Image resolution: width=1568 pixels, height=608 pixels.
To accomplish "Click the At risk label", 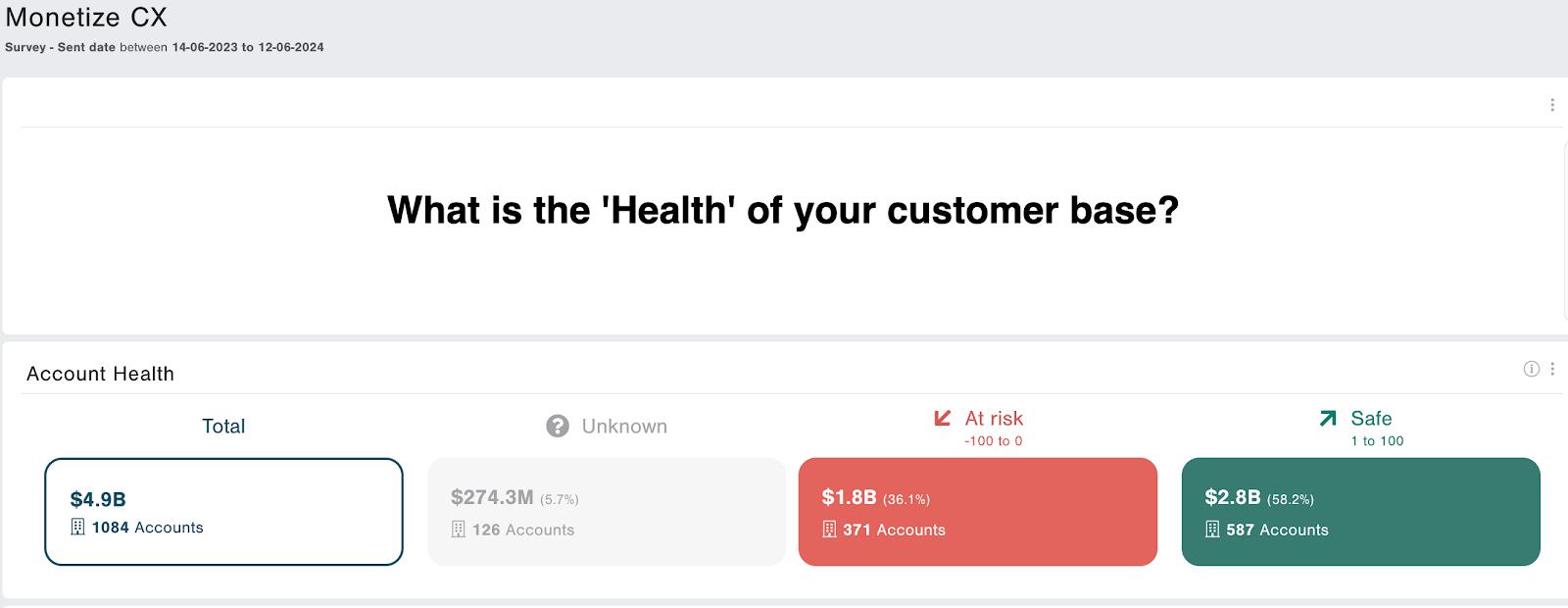I will (994, 419).
